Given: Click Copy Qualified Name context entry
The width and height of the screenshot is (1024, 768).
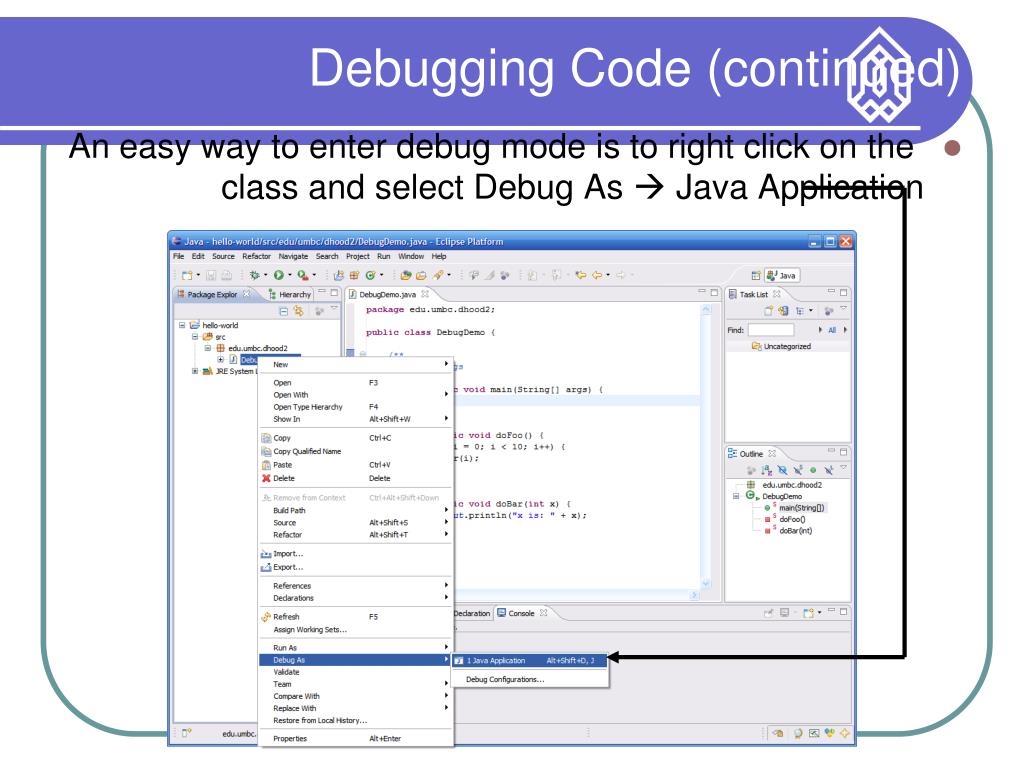Looking at the screenshot, I should coord(356,451).
